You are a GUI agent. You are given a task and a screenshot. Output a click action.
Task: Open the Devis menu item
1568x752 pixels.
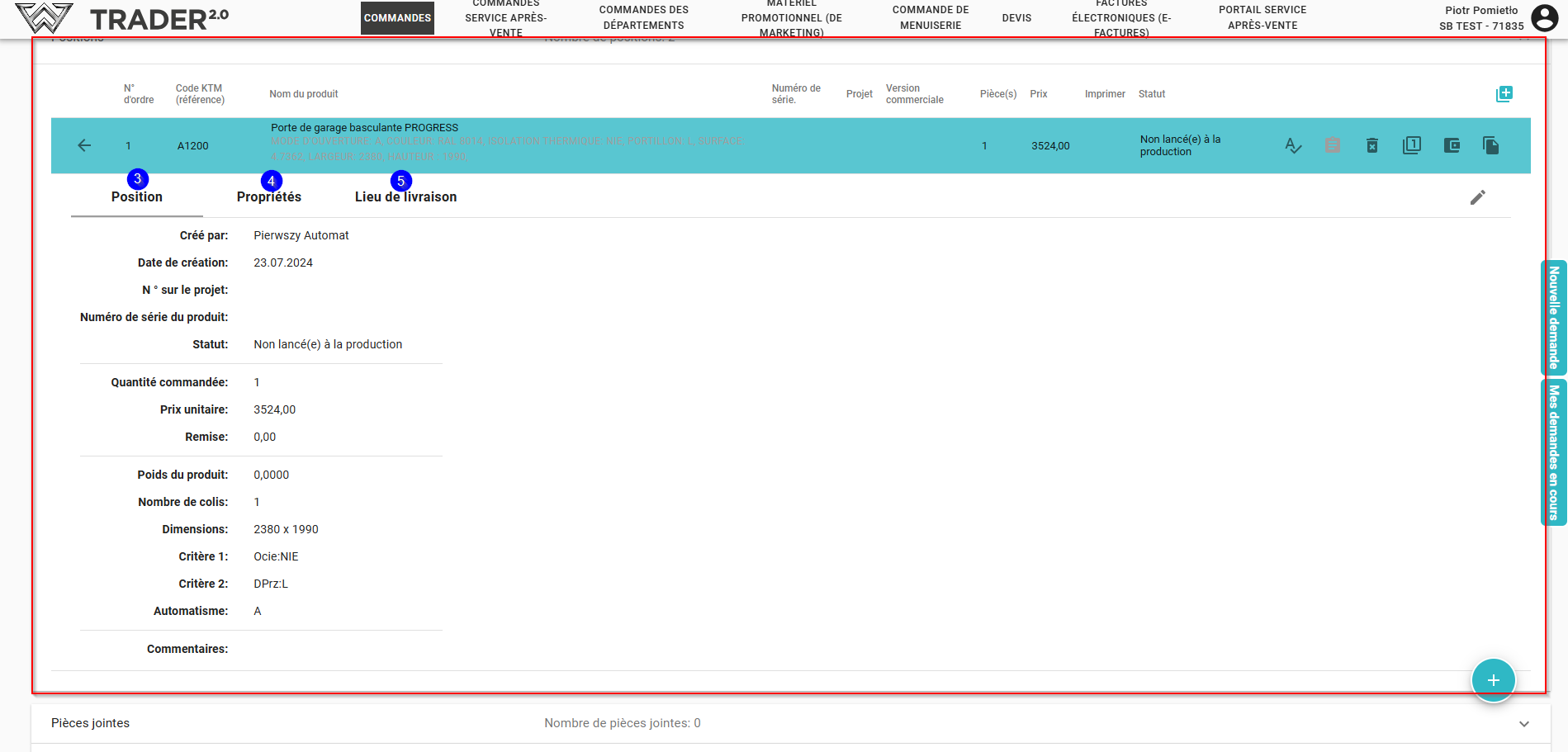1016,18
